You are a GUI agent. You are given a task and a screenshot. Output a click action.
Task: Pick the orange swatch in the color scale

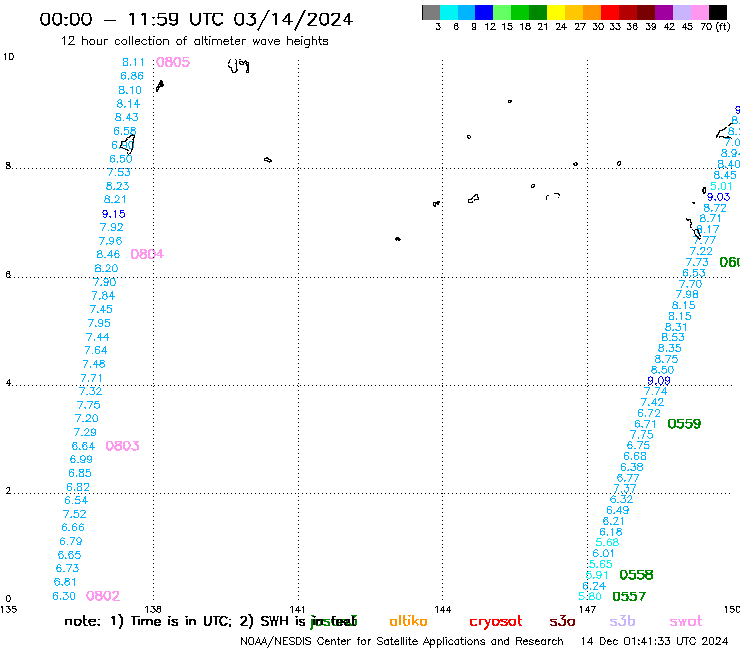point(592,12)
